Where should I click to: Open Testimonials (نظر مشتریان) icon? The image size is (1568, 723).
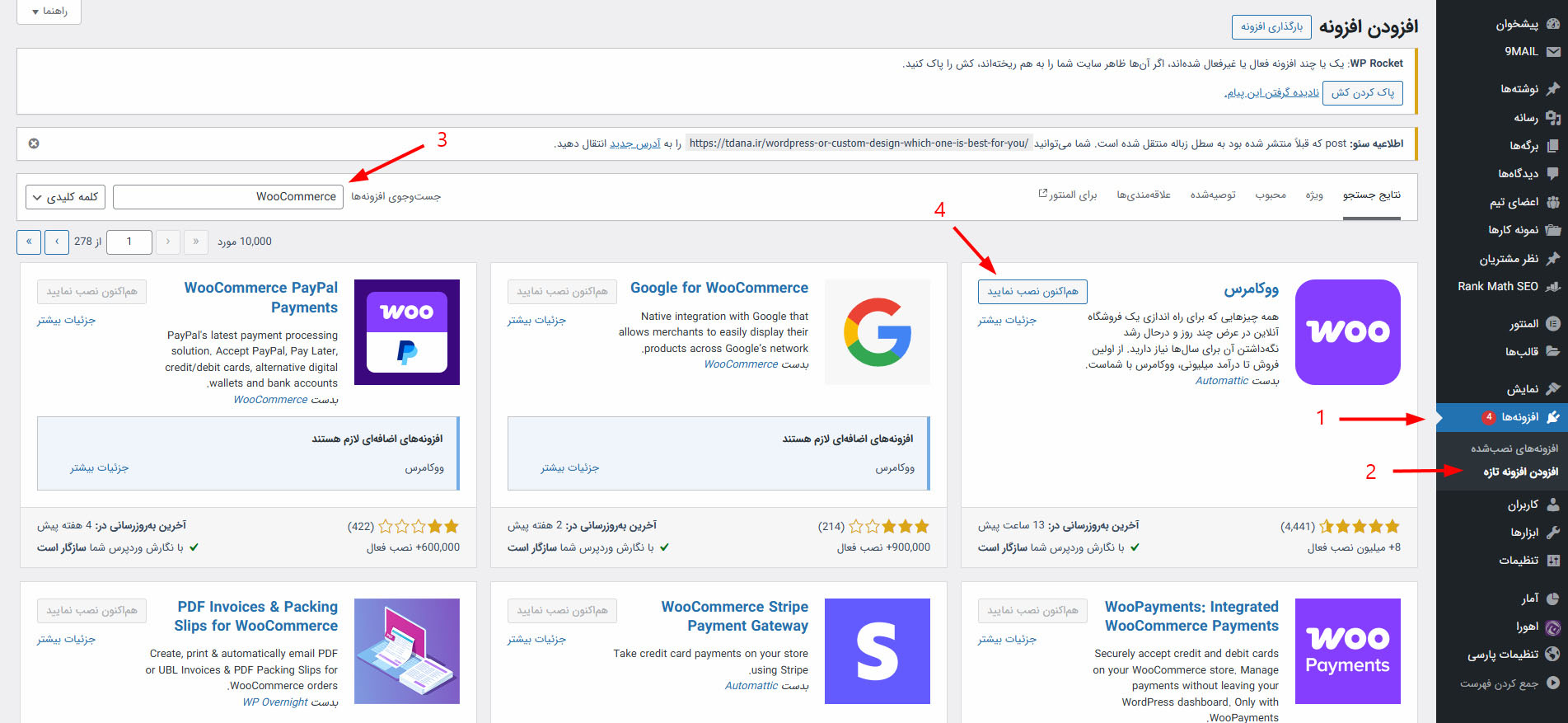pyautogui.click(x=1552, y=258)
